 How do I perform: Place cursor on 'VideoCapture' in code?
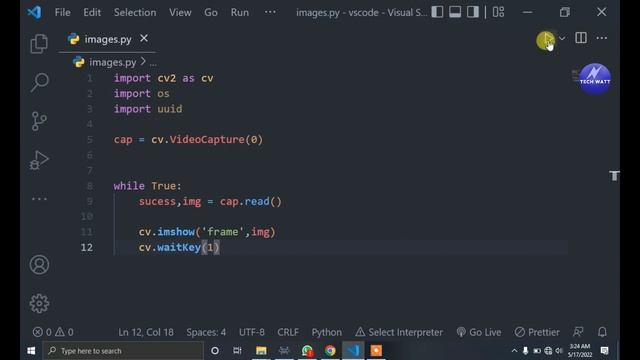tap(207, 139)
